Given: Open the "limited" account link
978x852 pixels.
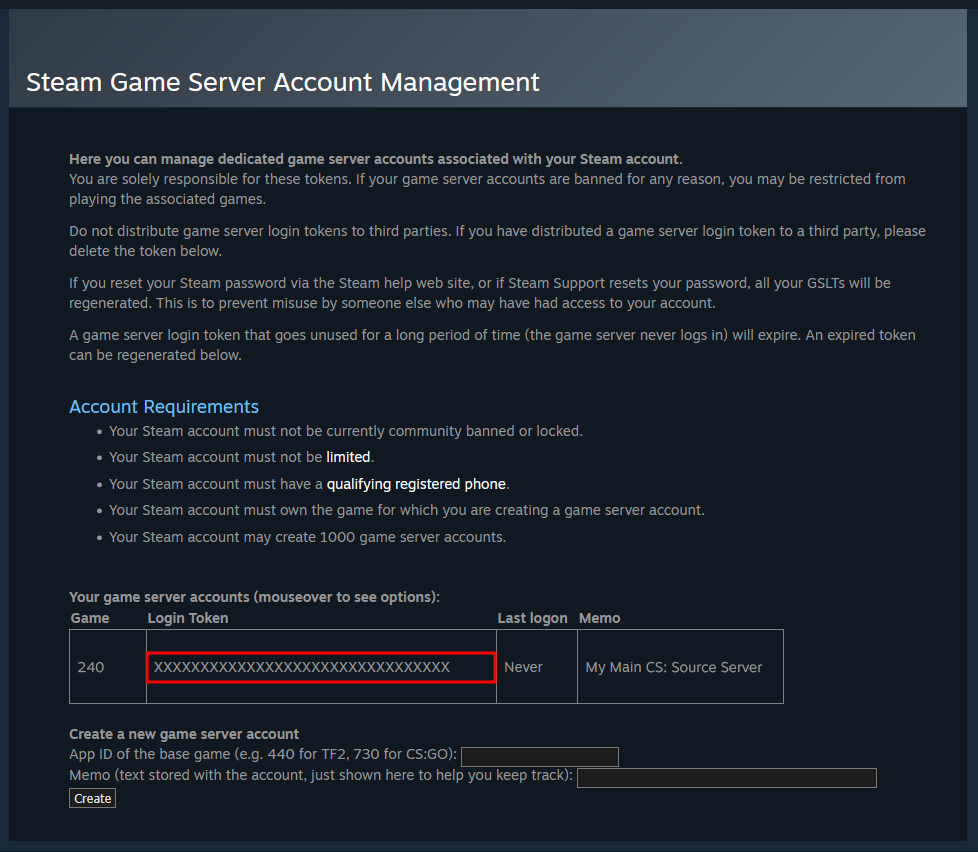Looking at the screenshot, I should click(348, 457).
